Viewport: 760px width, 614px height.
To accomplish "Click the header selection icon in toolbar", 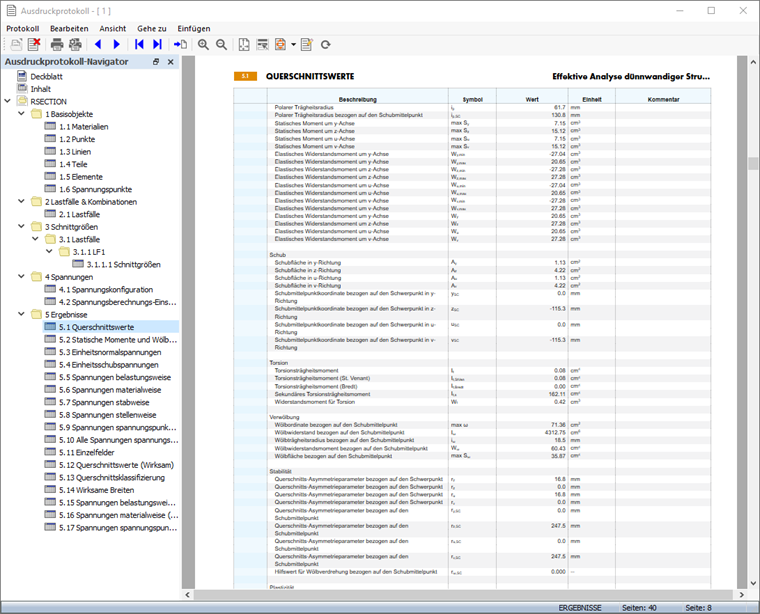I will (x=262, y=45).
